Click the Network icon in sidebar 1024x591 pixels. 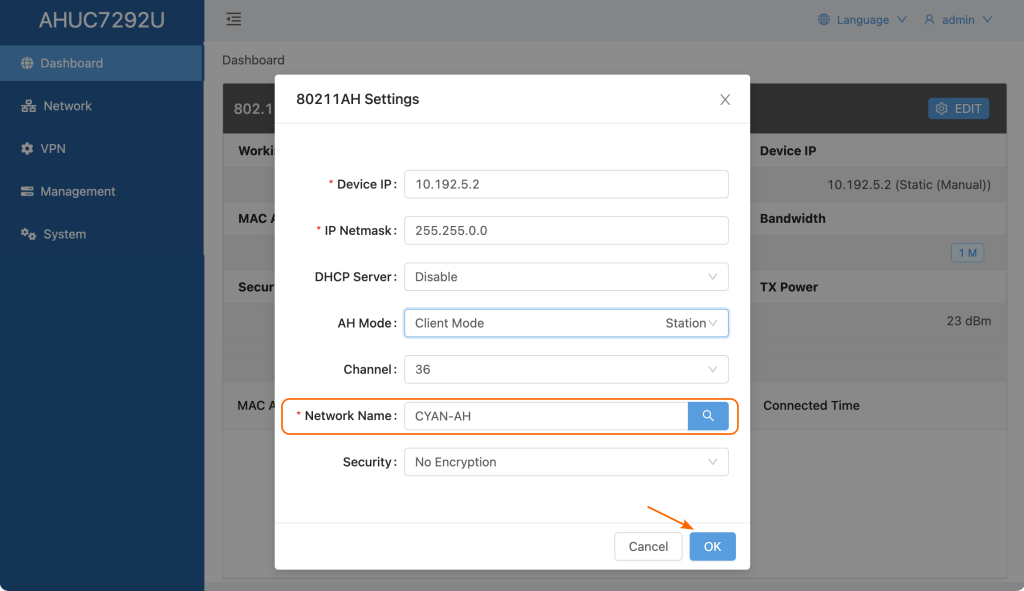pyautogui.click(x=28, y=106)
